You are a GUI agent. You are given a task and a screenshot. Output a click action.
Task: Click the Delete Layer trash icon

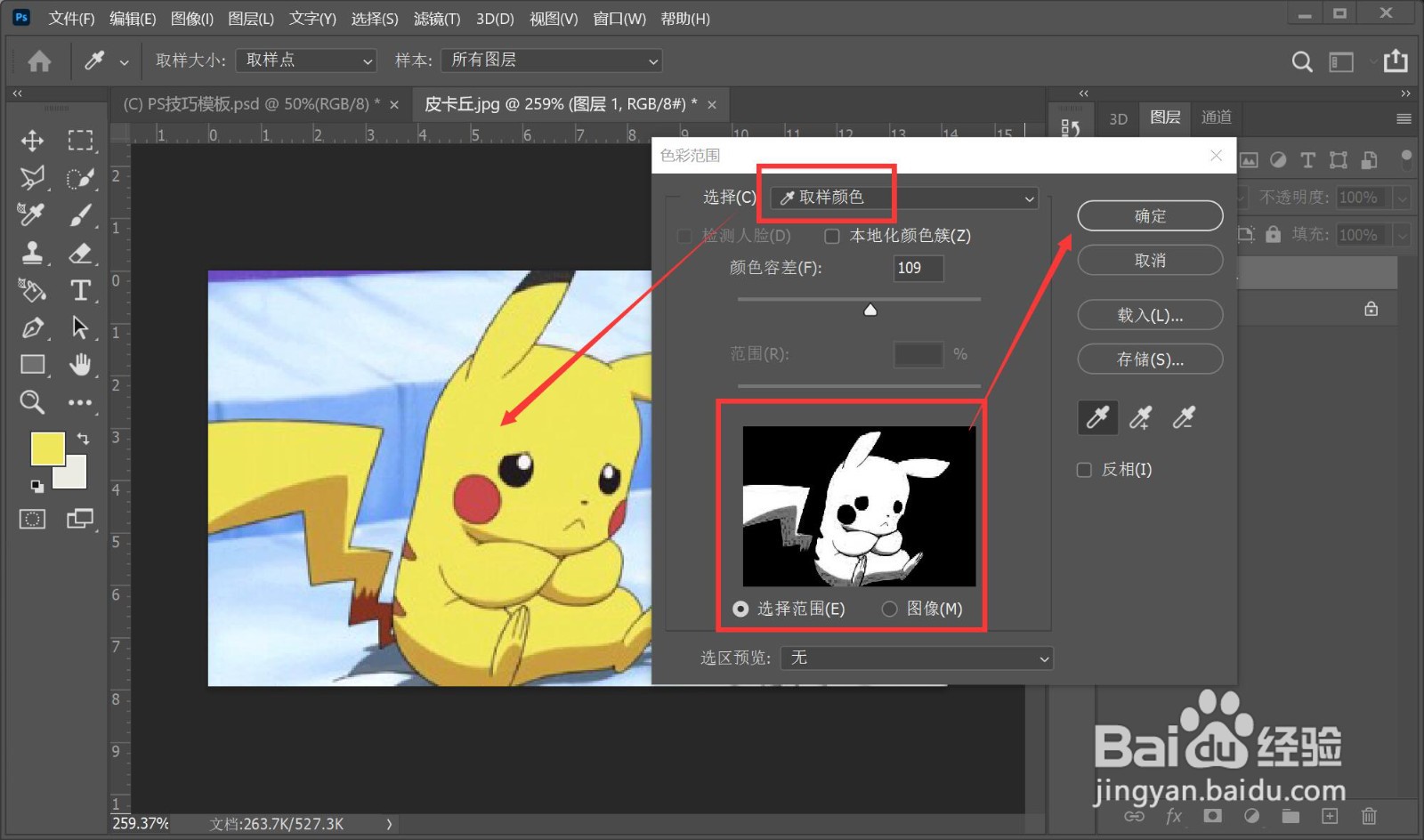point(1369,816)
